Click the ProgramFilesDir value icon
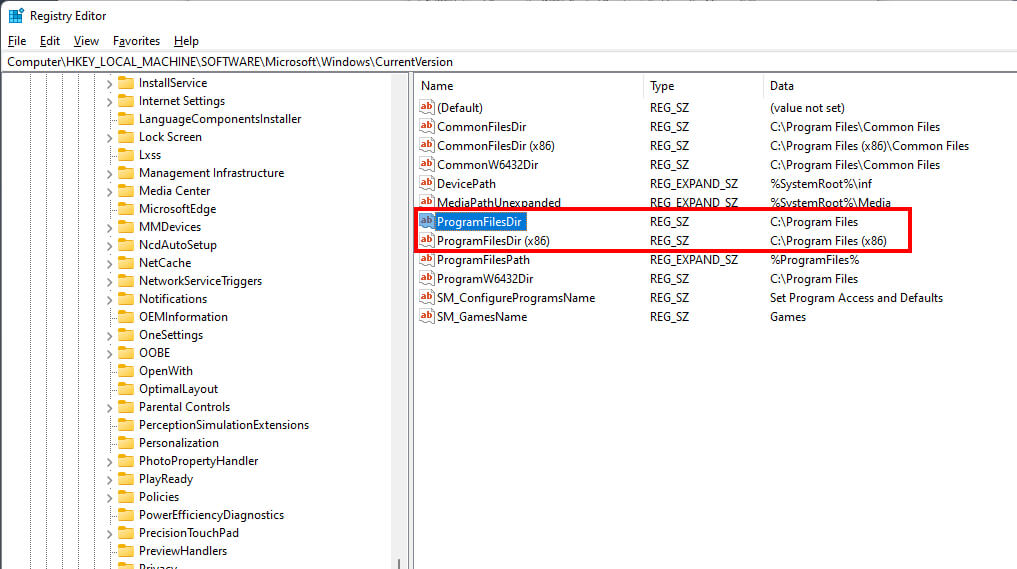Image resolution: width=1017 pixels, height=569 pixels. (426, 221)
